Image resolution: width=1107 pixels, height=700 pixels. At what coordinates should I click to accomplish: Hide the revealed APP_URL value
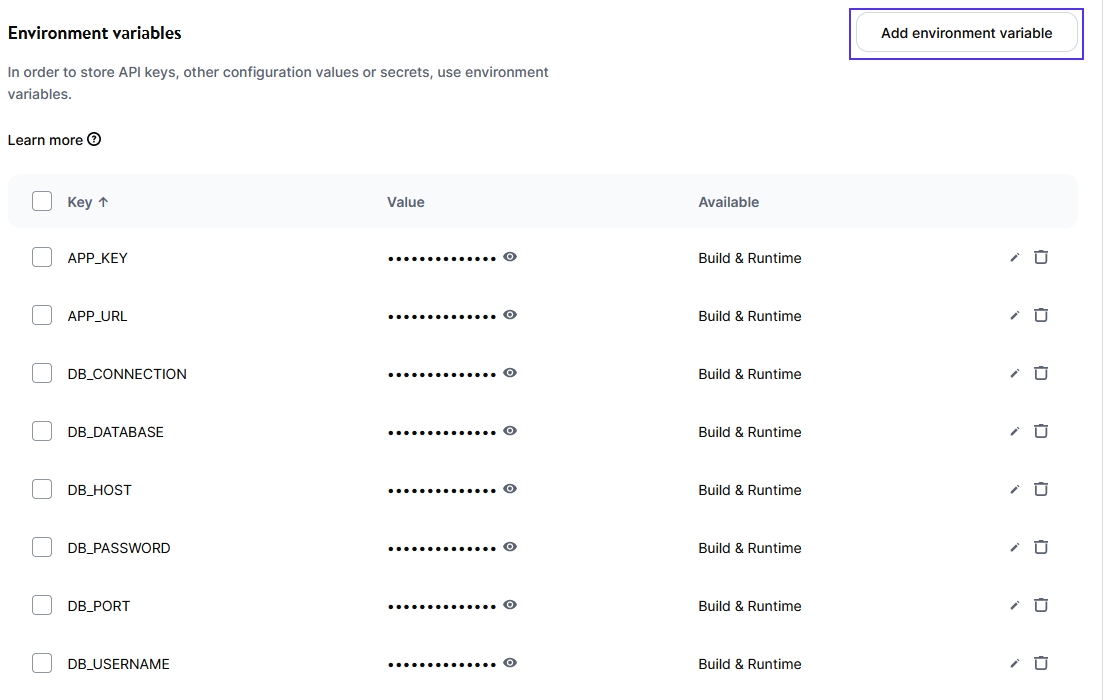[x=510, y=315]
